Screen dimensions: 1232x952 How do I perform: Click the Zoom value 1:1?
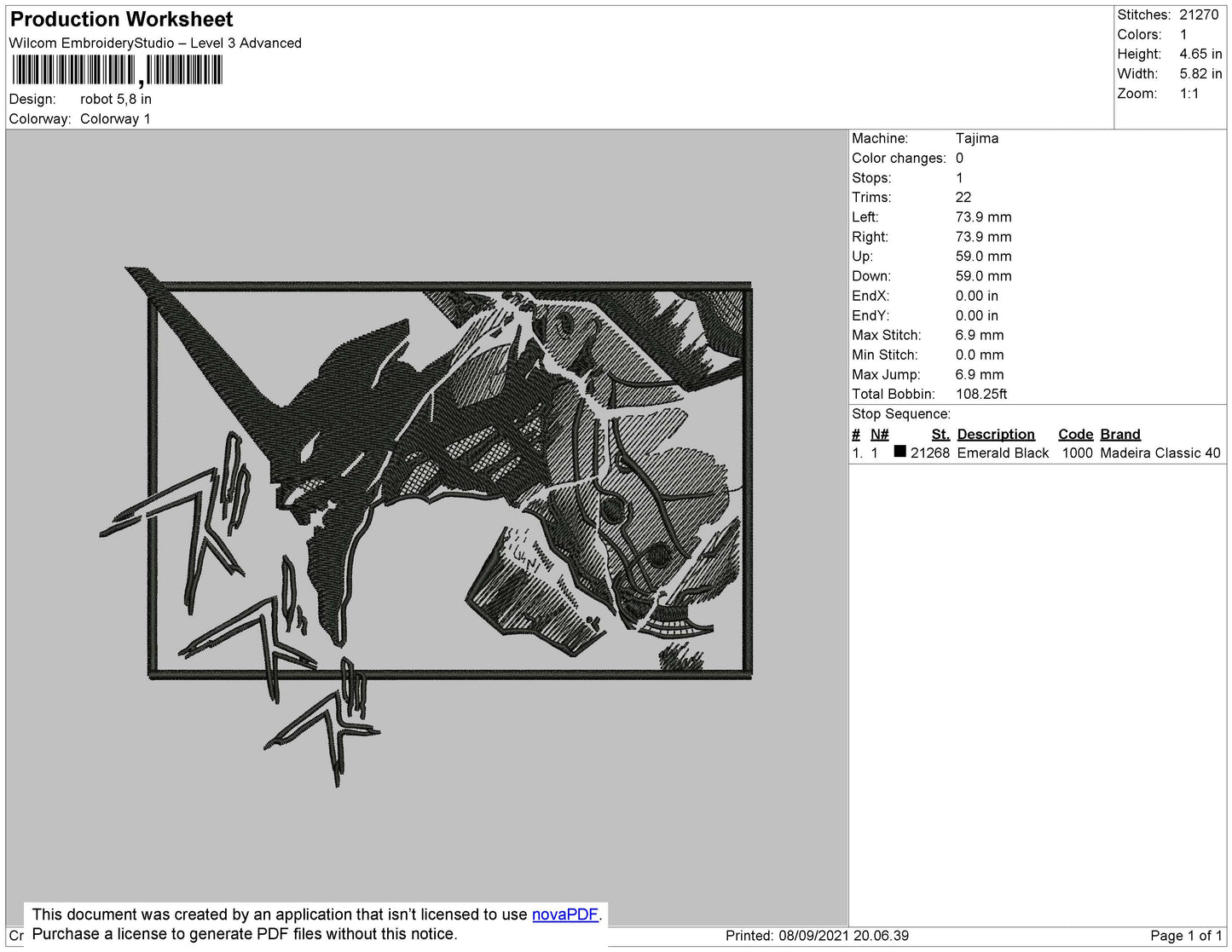coord(1189,94)
